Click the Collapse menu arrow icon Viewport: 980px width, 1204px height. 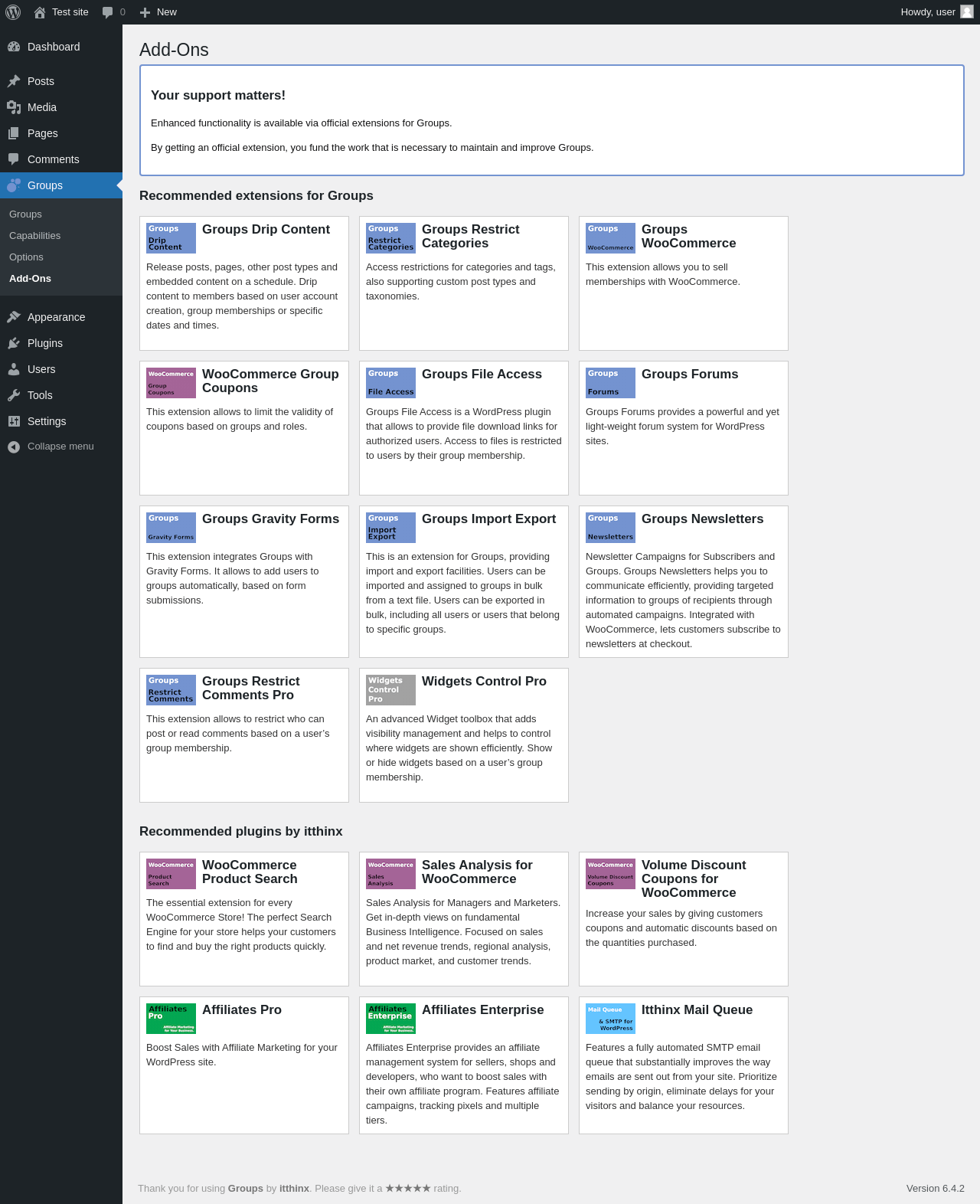click(x=14, y=447)
